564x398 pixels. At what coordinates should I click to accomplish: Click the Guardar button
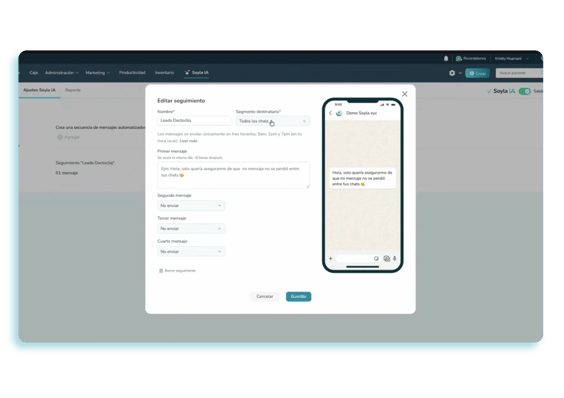[299, 297]
